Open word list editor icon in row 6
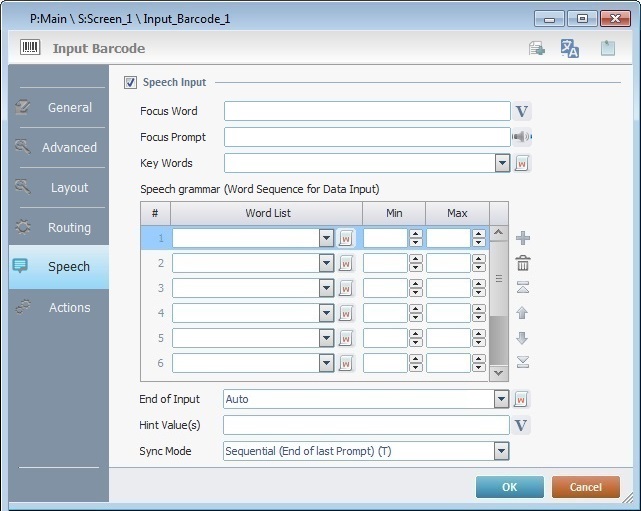The width and height of the screenshot is (641, 511). point(346,363)
